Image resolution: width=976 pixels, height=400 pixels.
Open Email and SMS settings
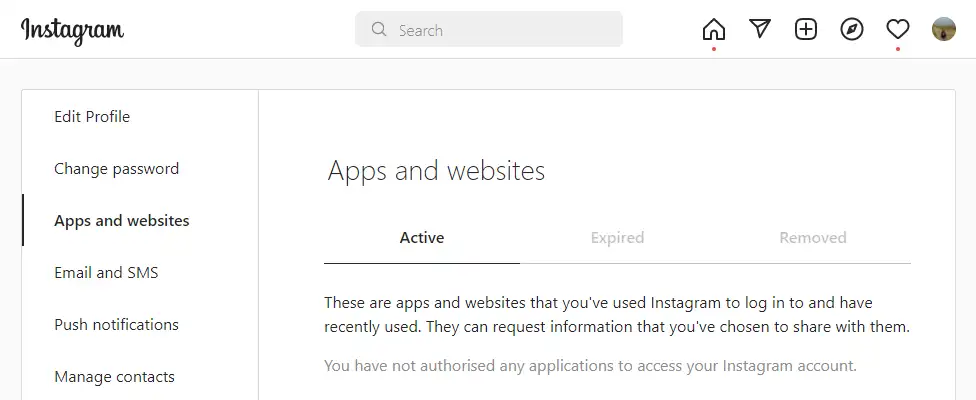(x=106, y=273)
